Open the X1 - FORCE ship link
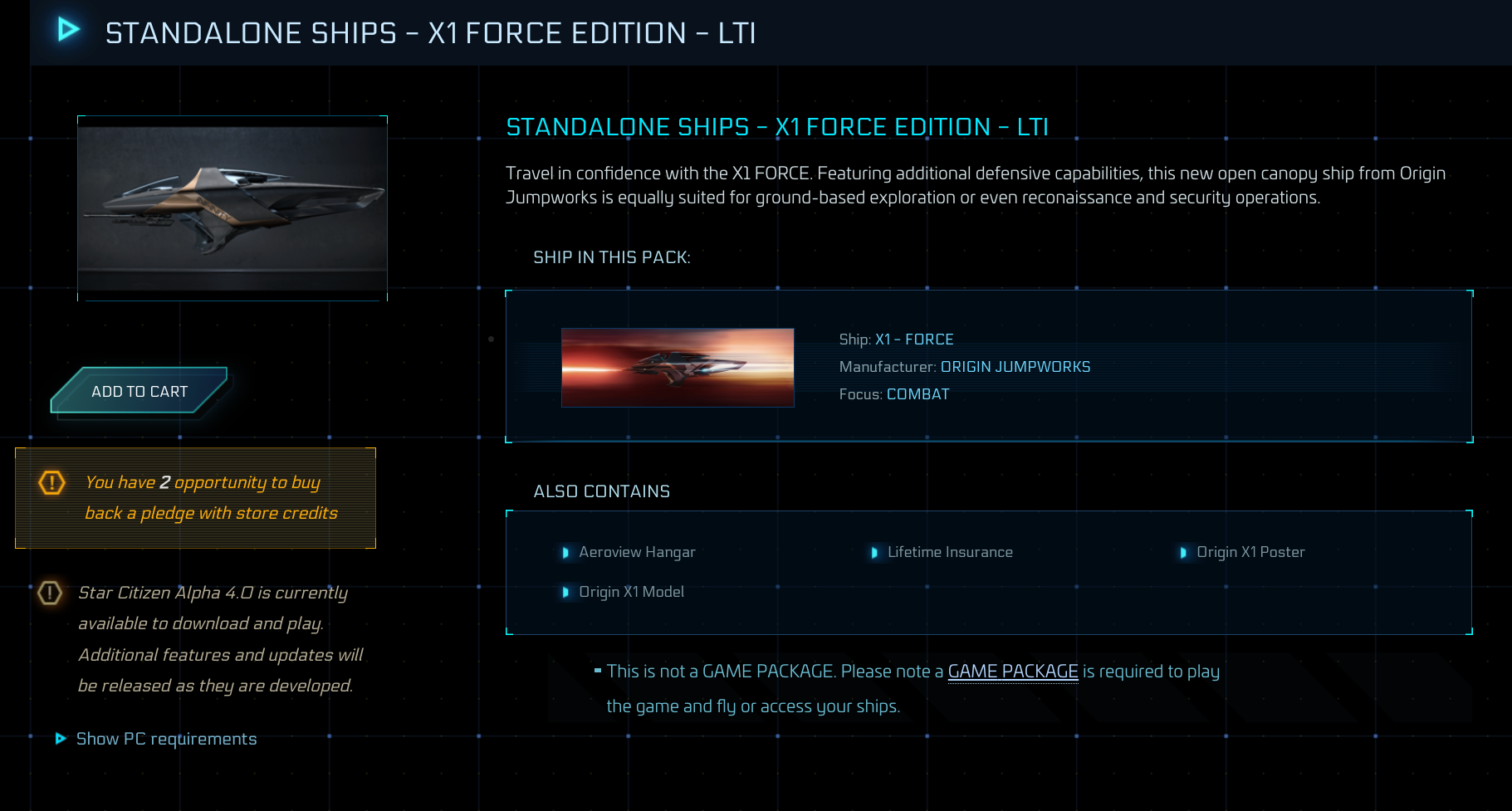This screenshot has width=1512, height=811. click(x=914, y=340)
